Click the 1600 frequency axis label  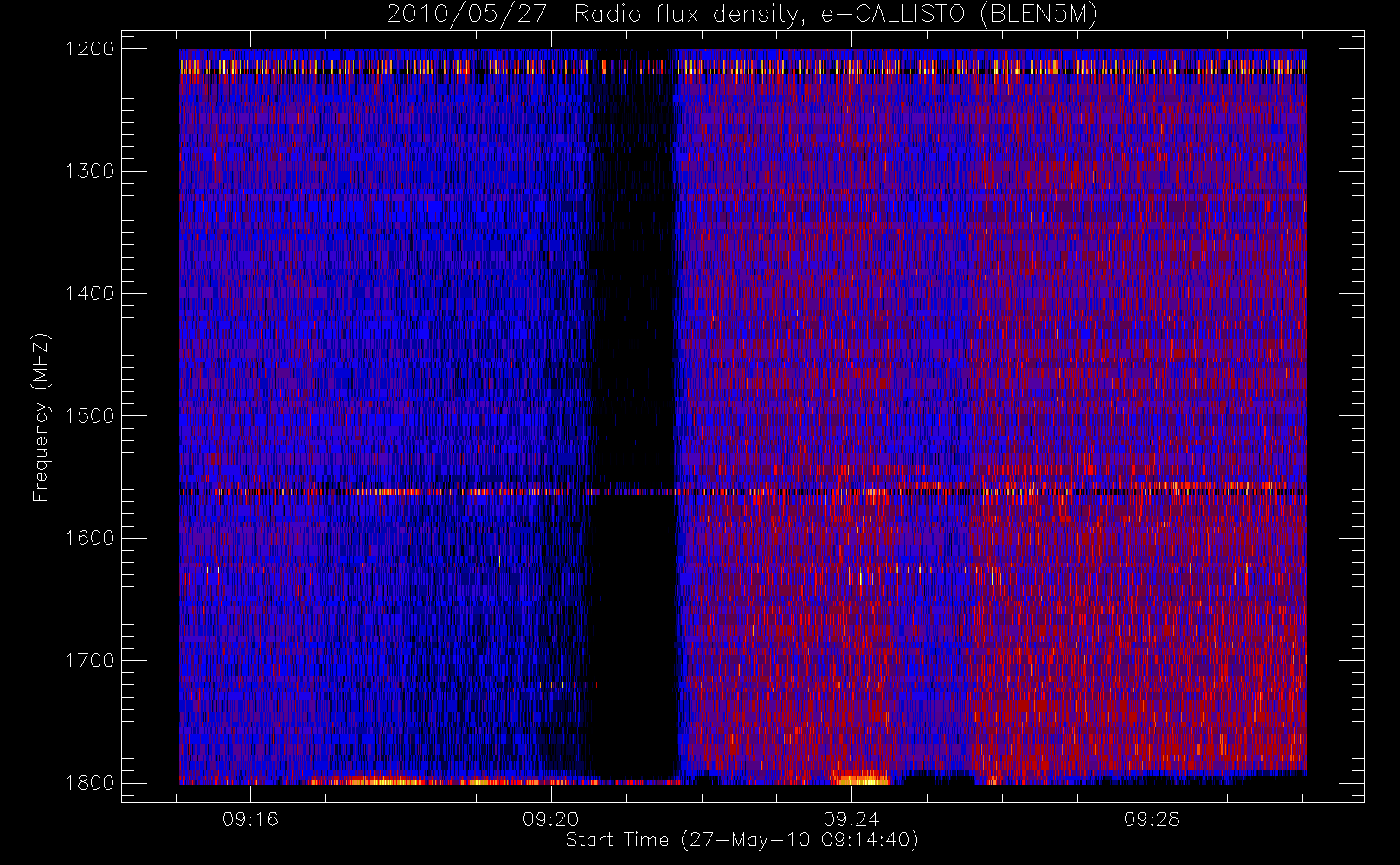(x=89, y=538)
